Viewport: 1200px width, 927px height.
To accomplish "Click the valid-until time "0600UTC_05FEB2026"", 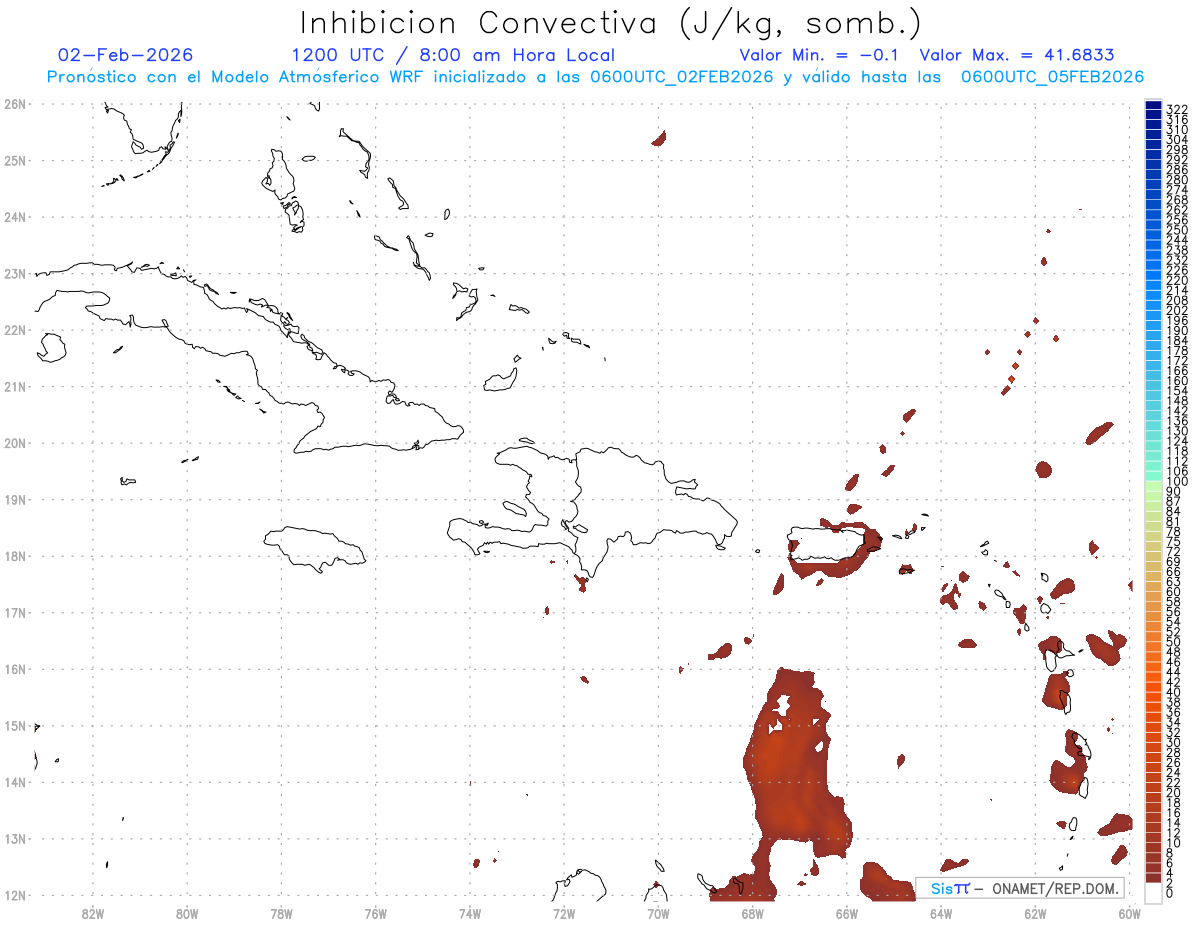I will coord(1052,77).
